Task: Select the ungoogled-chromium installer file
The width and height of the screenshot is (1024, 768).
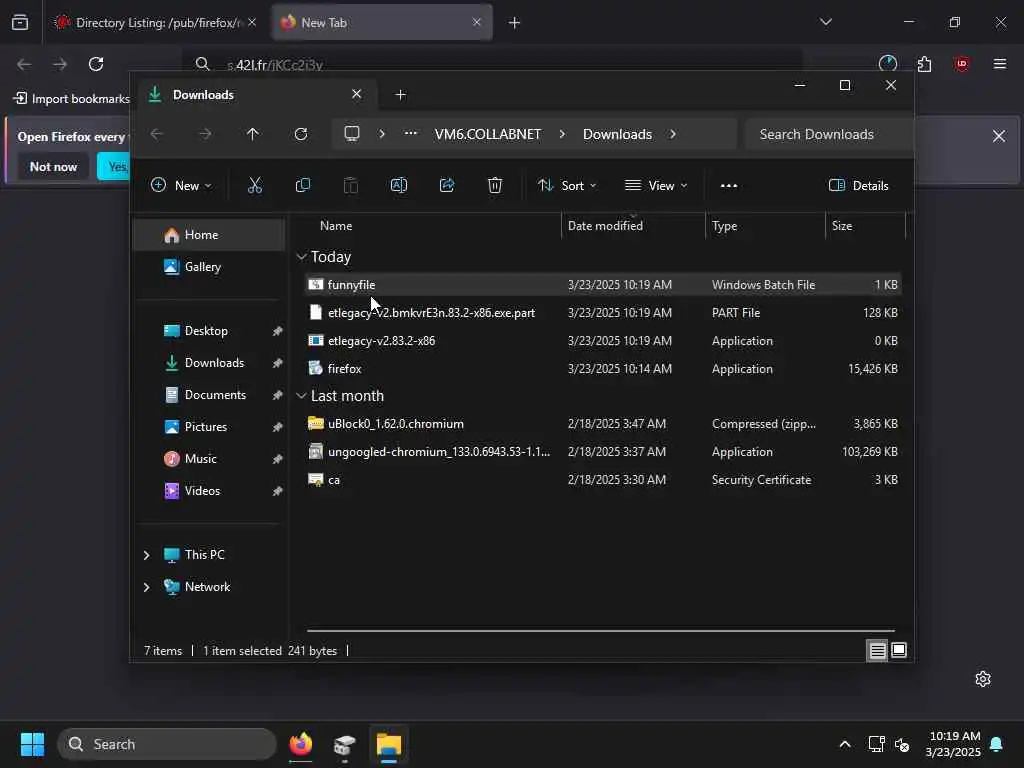Action: (603, 452)
